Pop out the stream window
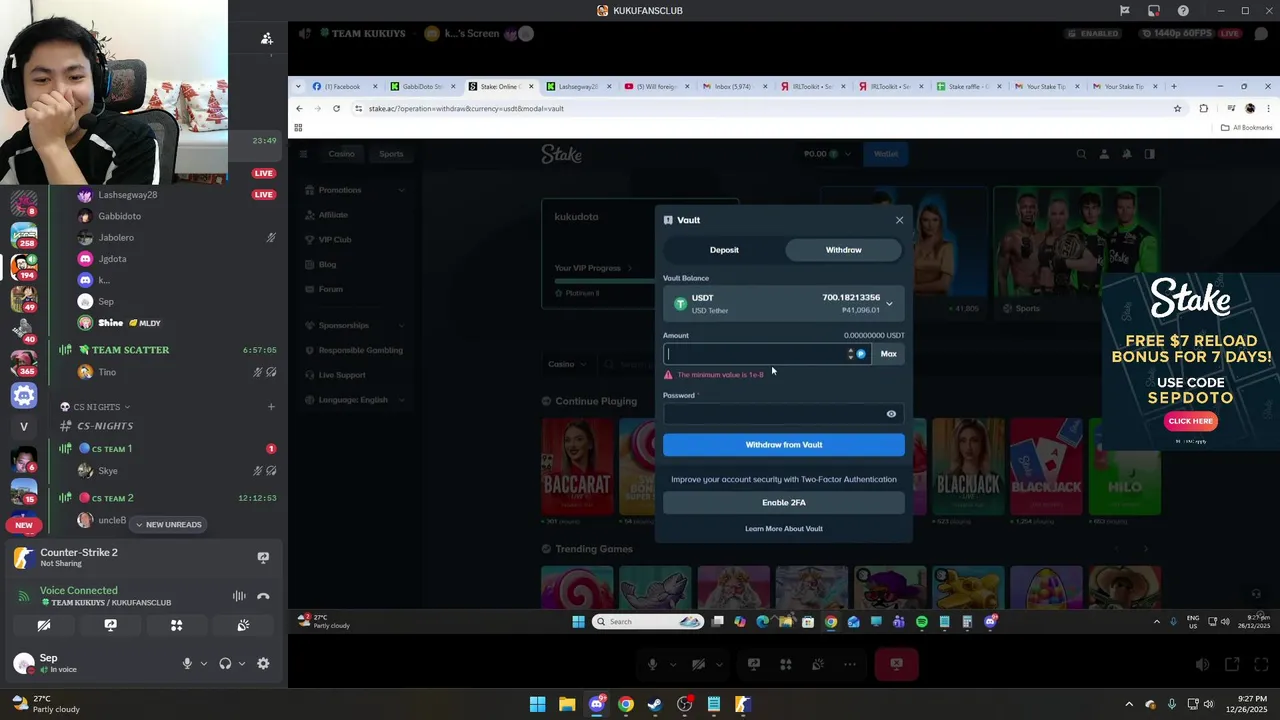The width and height of the screenshot is (1280, 720). (1232, 664)
